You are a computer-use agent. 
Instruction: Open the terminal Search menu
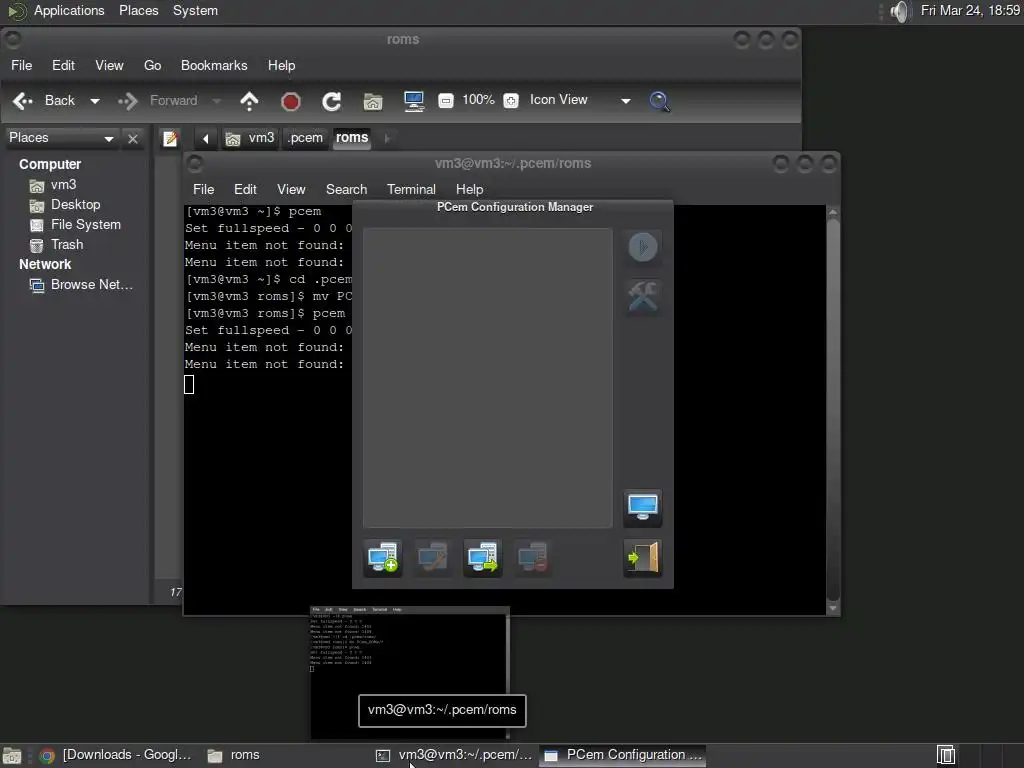(x=346, y=189)
